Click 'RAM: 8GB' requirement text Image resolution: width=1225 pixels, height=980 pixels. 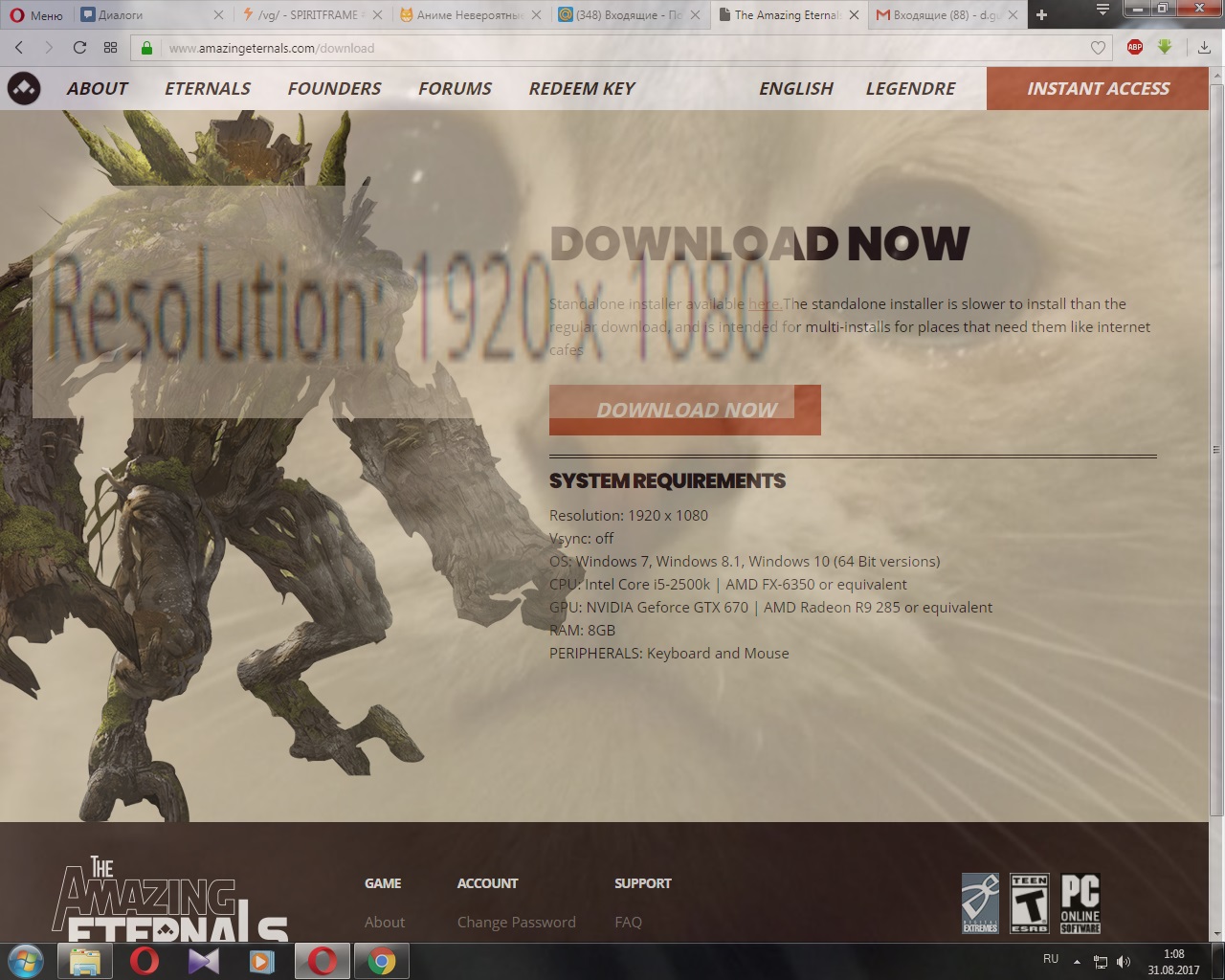pos(582,630)
